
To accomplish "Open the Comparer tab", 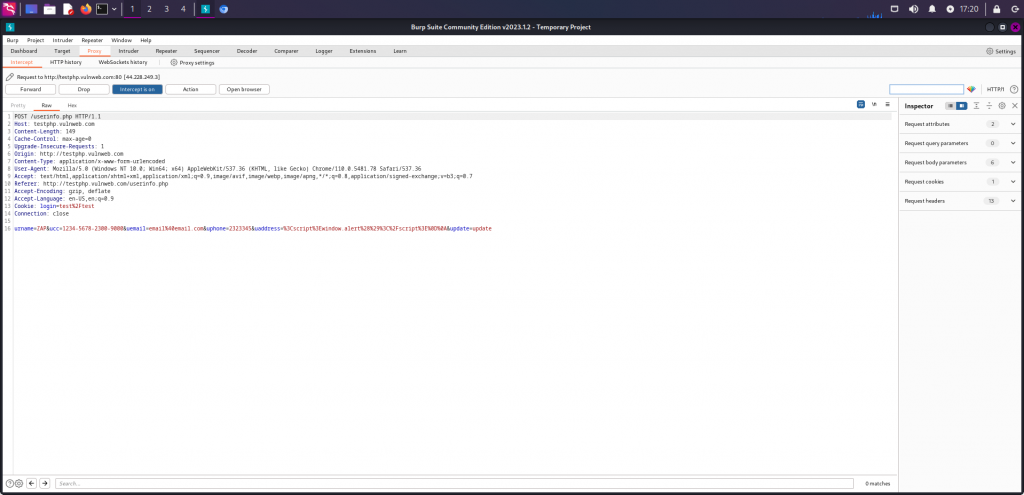I will [286, 51].
